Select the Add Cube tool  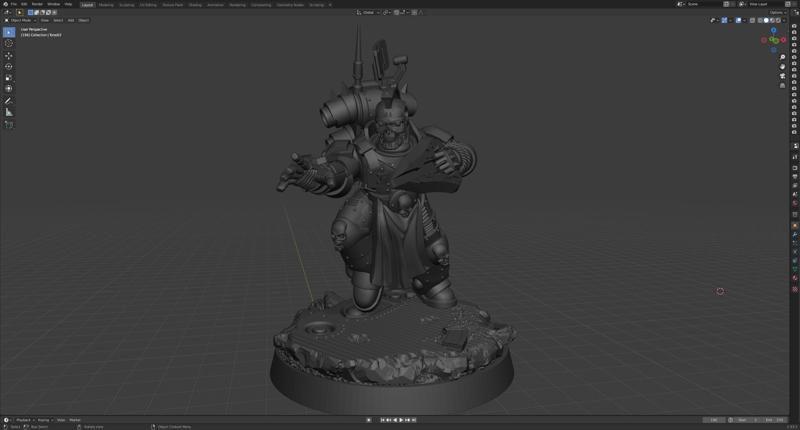coord(9,124)
